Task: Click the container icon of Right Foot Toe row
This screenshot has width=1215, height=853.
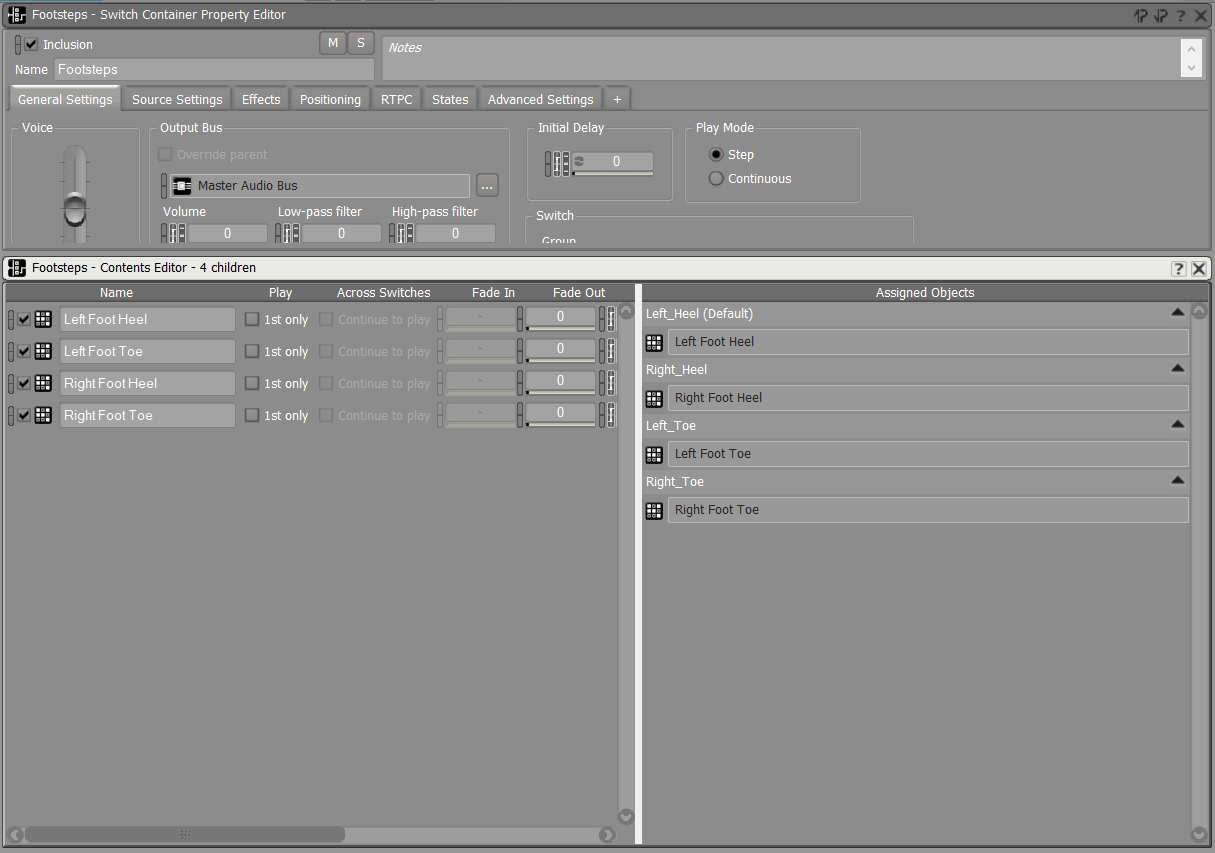Action: (43, 415)
